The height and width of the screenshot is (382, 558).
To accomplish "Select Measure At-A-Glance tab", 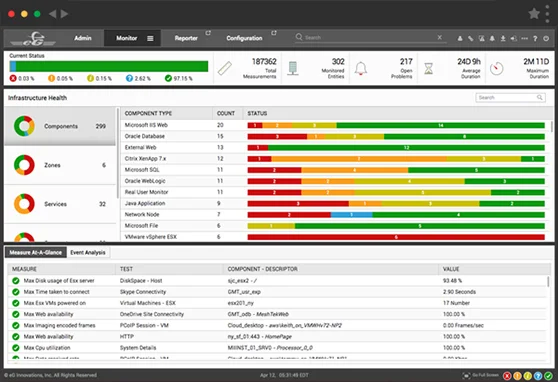I will pyautogui.click(x=36, y=252).
